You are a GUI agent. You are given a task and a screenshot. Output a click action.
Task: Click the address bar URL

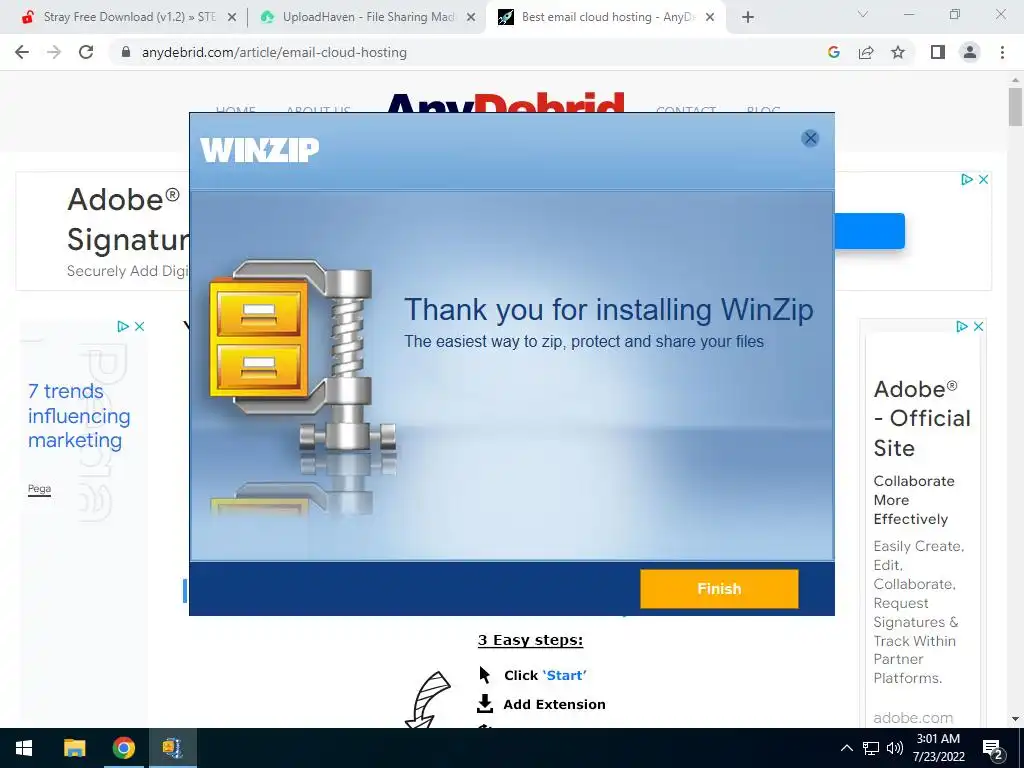coord(274,52)
